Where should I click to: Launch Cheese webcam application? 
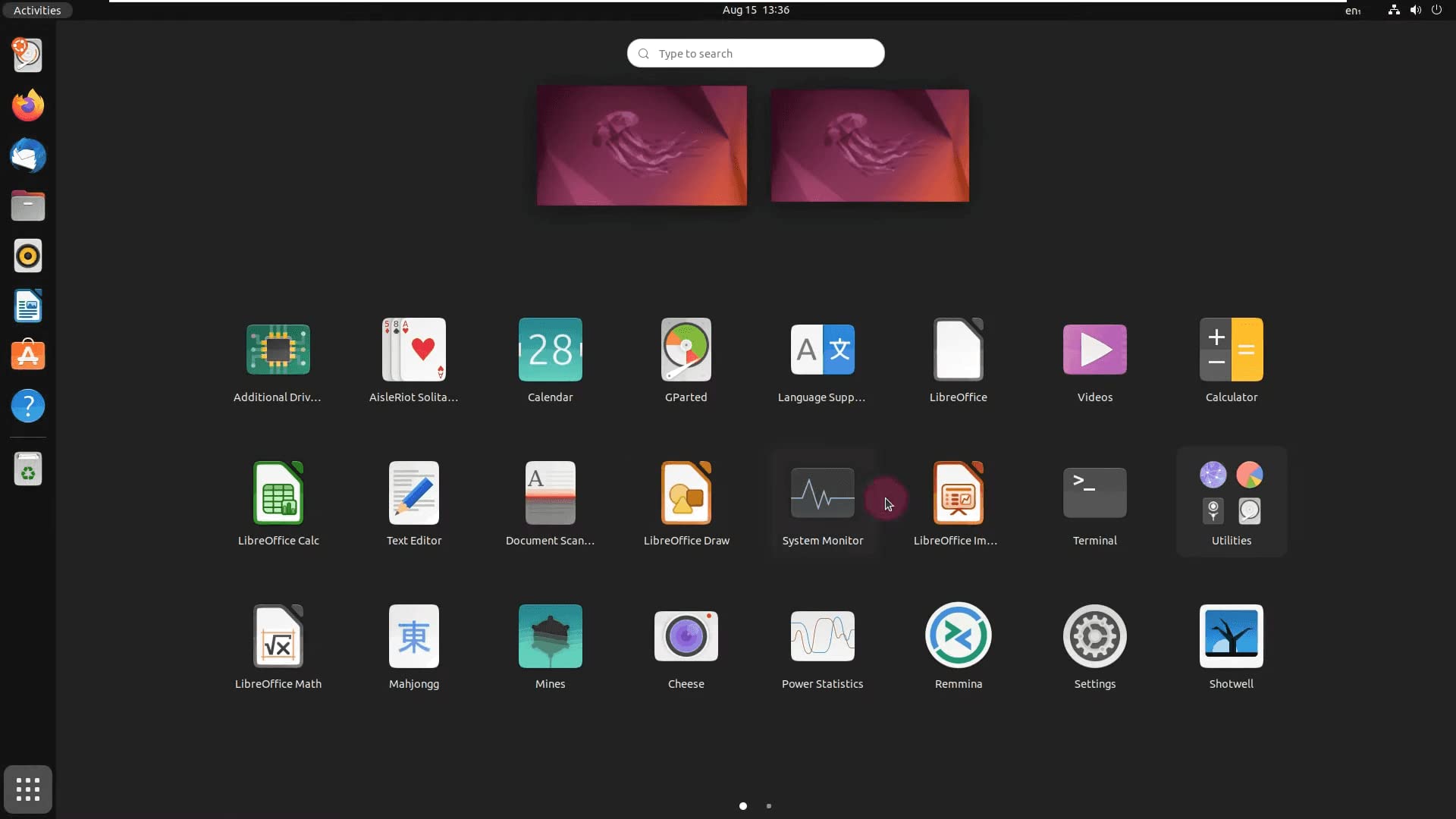point(686,636)
